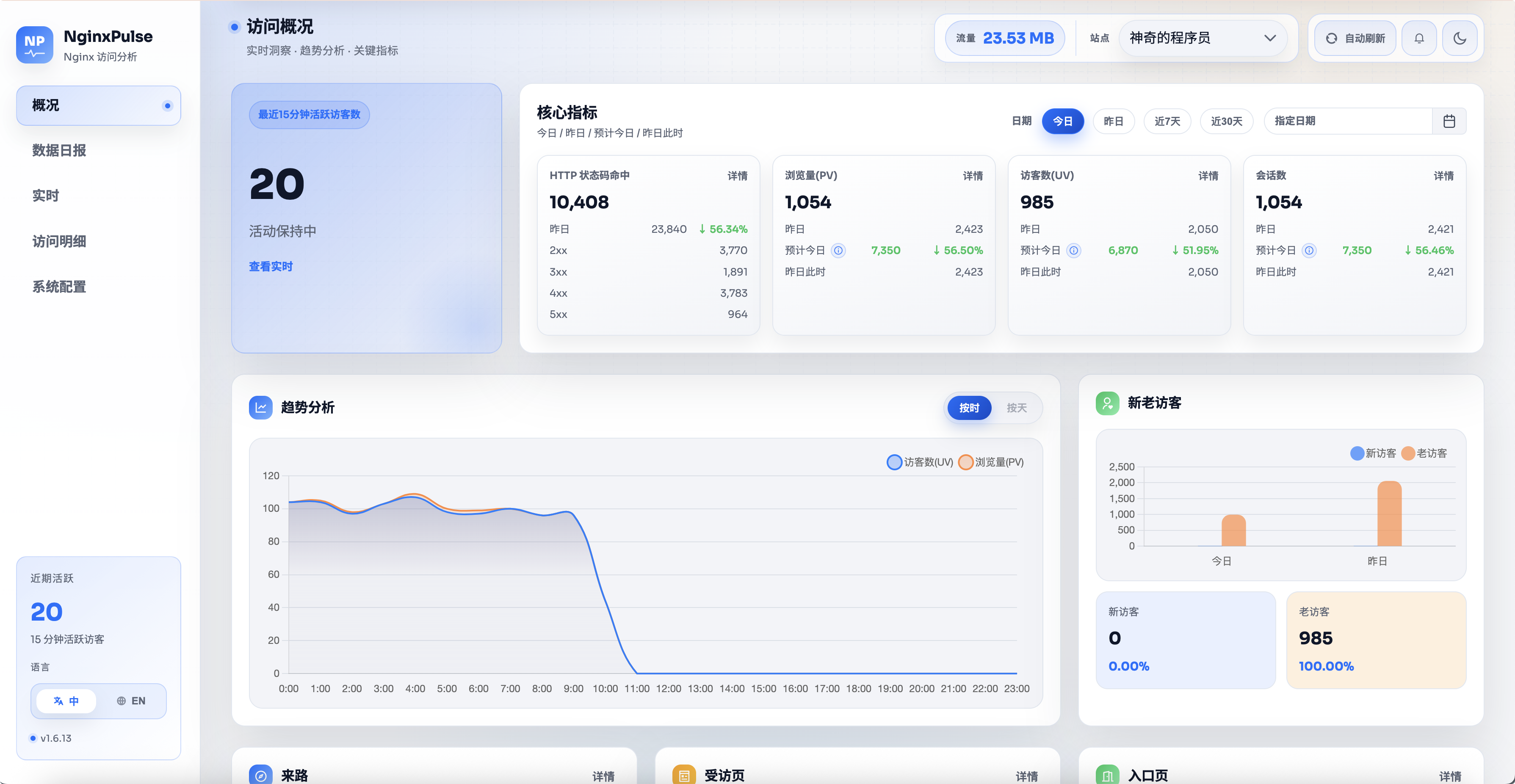Open 访问明细 in sidebar
This screenshot has width=1515, height=784.
pos(59,241)
